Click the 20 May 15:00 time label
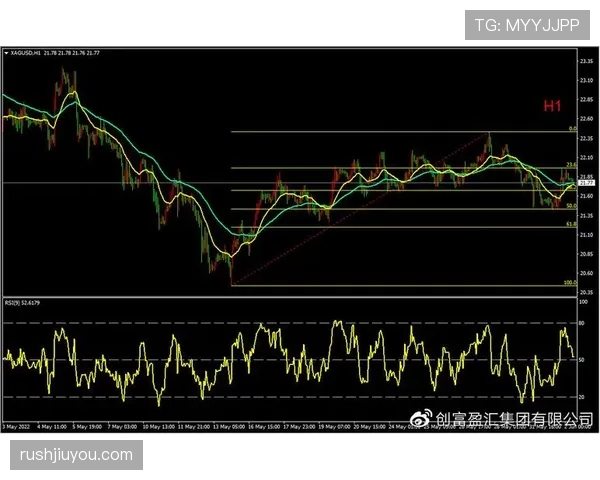 tap(370, 427)
